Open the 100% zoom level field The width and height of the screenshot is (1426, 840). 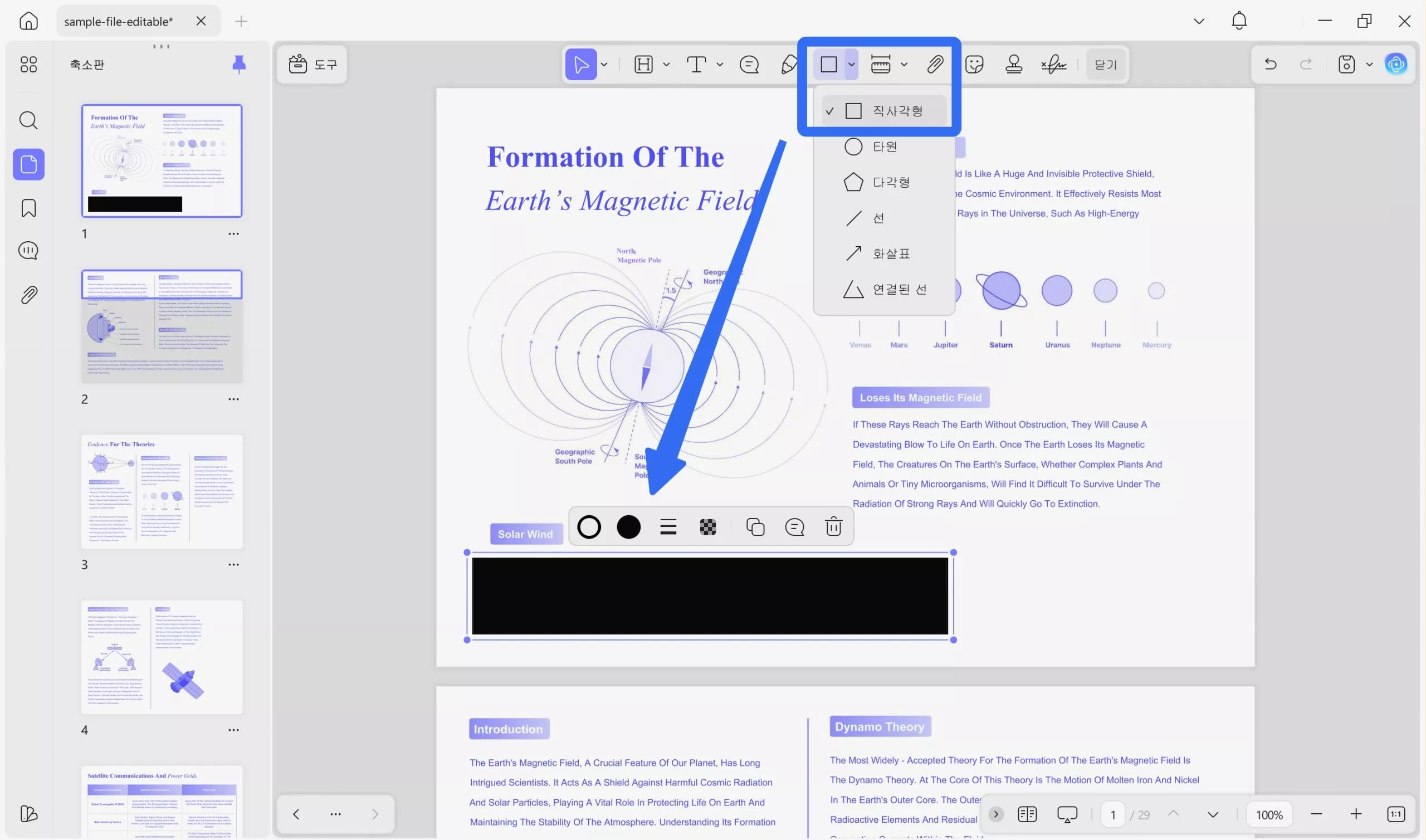(1269, 814)
